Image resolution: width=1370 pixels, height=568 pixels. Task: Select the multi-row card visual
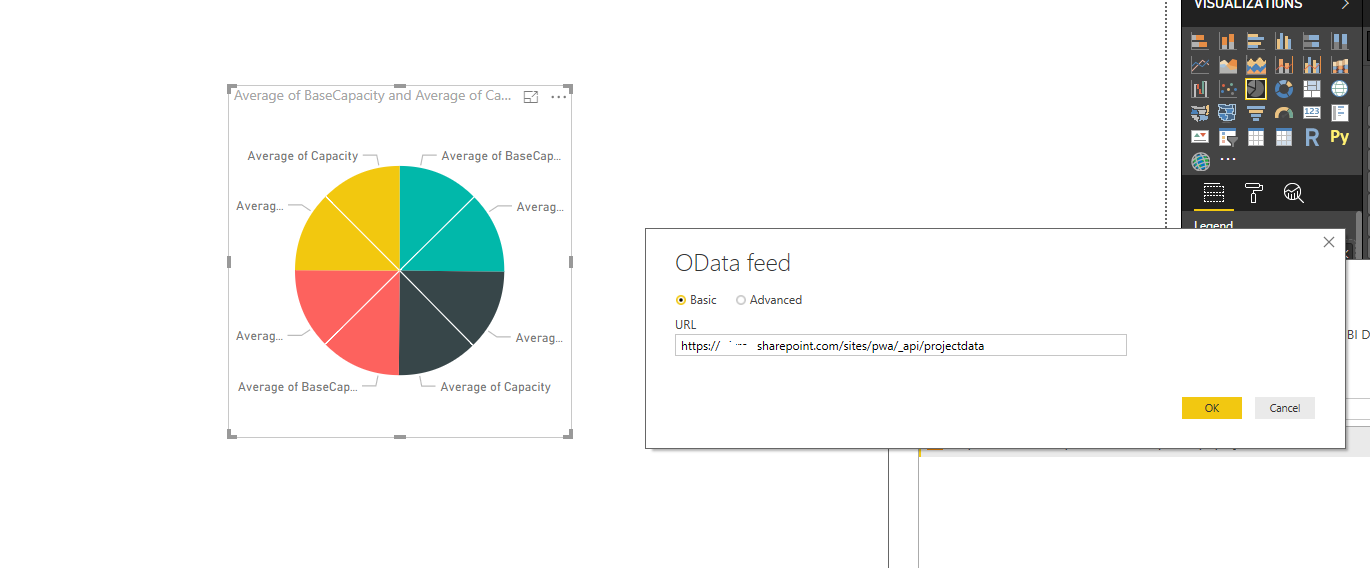1340,113
